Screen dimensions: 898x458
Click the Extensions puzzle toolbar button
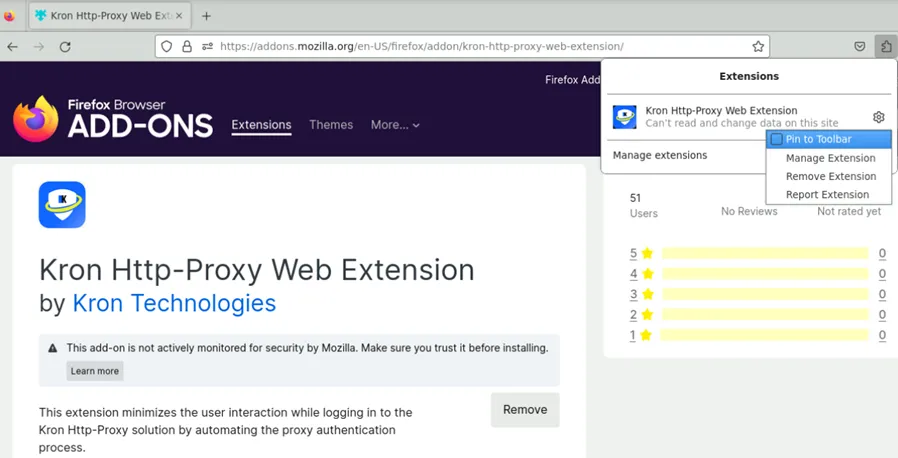coord(886,46)
